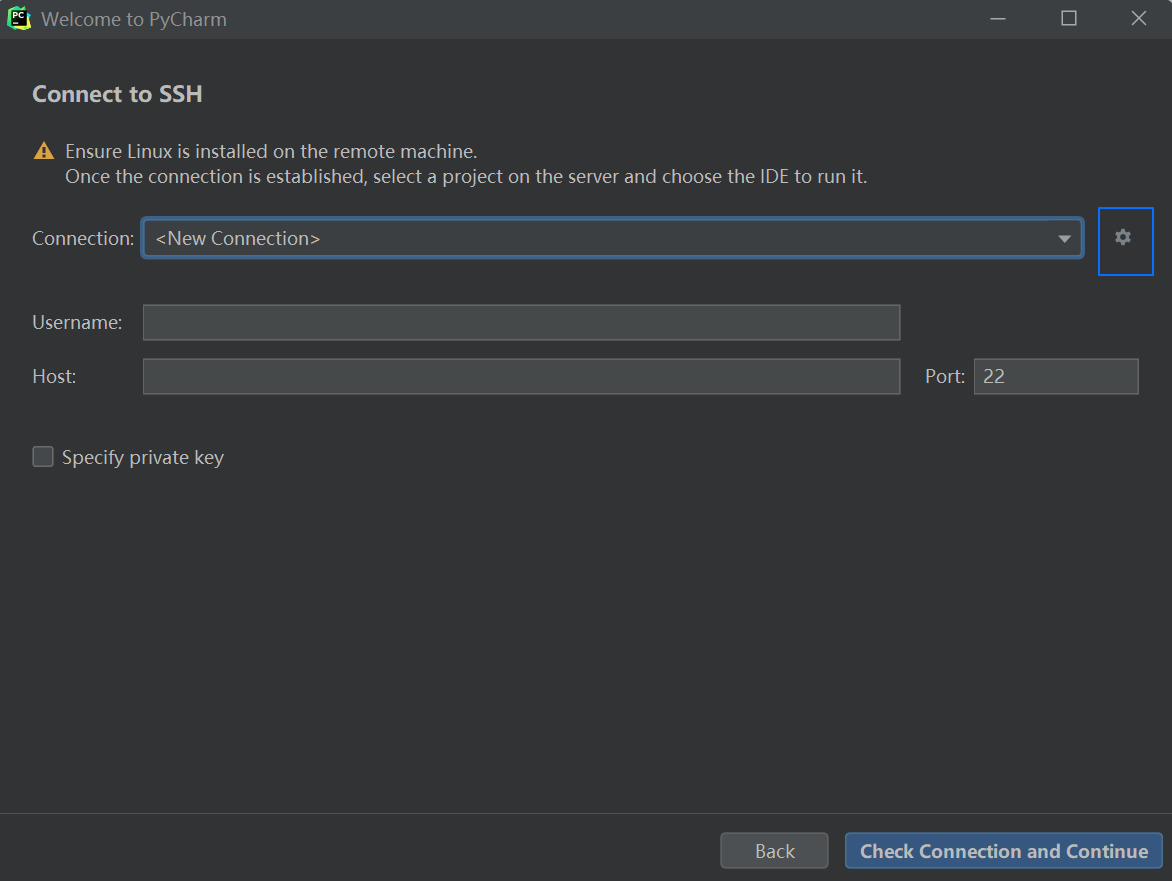Viewport: 1172px width, 881px height.
Task: Click the Port: label
Action: 945,377
